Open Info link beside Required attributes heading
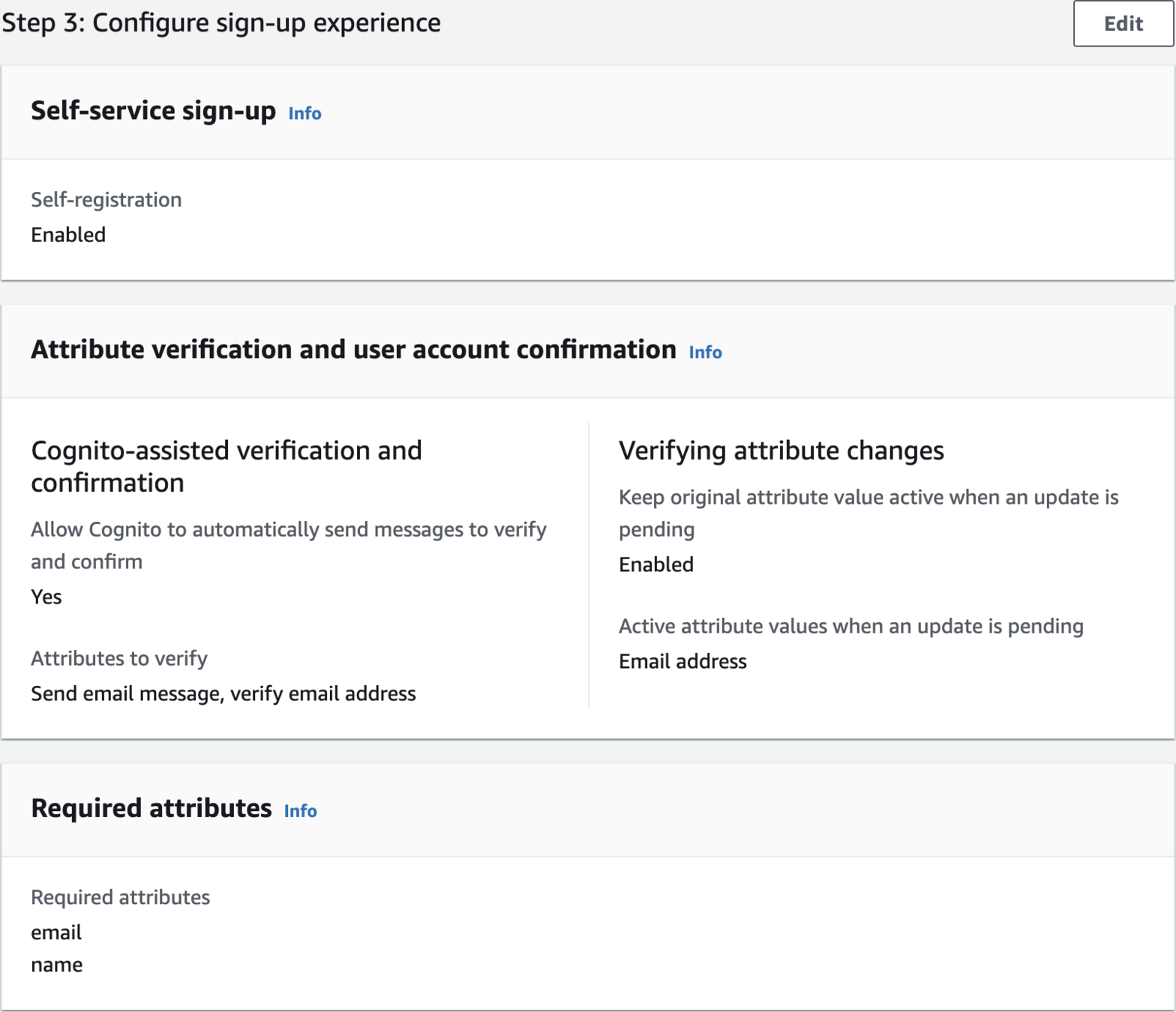Image resolution: width=1176 pixels, height=1012 pixels. pos(300,811)
